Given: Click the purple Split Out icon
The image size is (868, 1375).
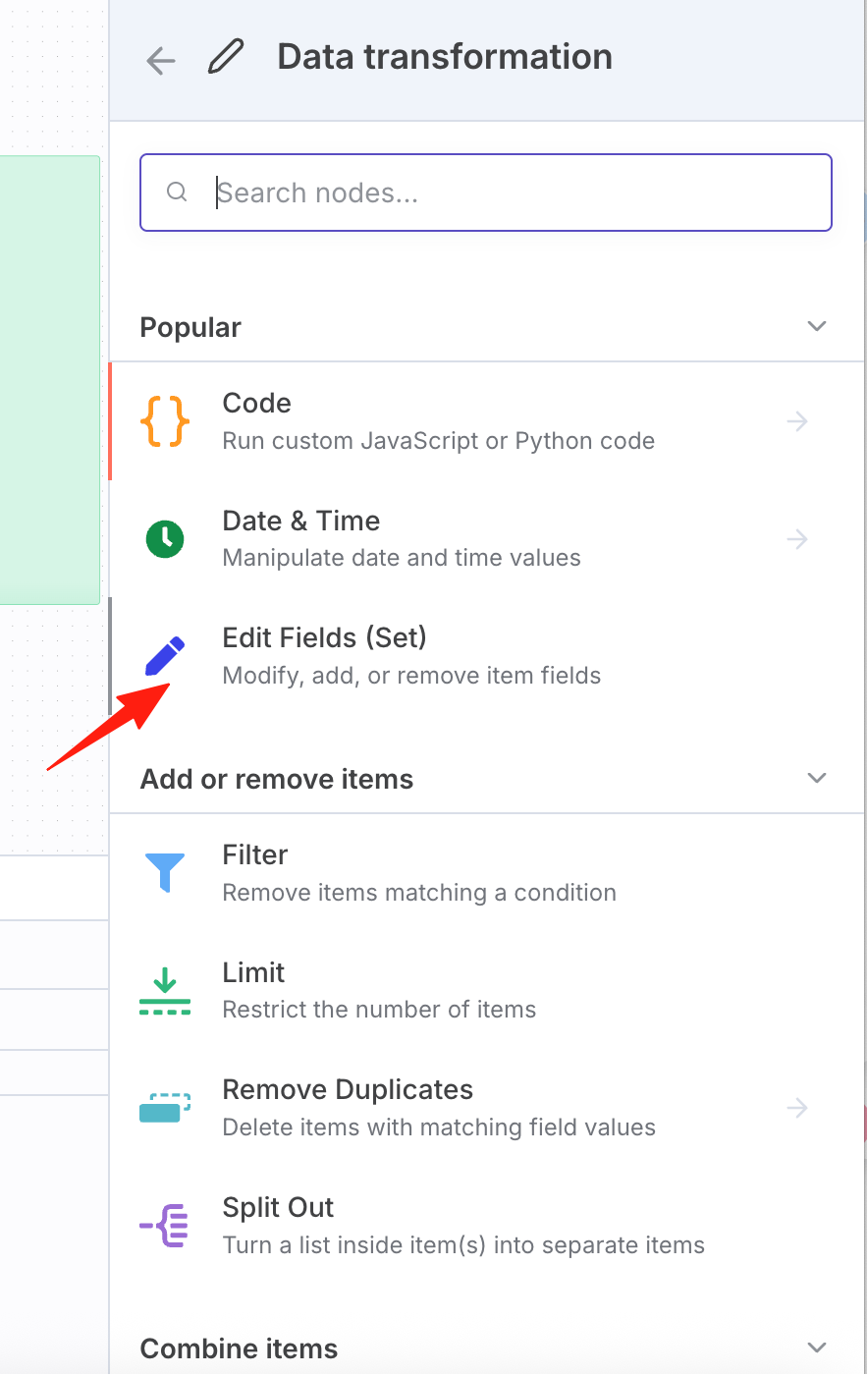Looking at the screenshot, I should click(x=165, y=1226).
